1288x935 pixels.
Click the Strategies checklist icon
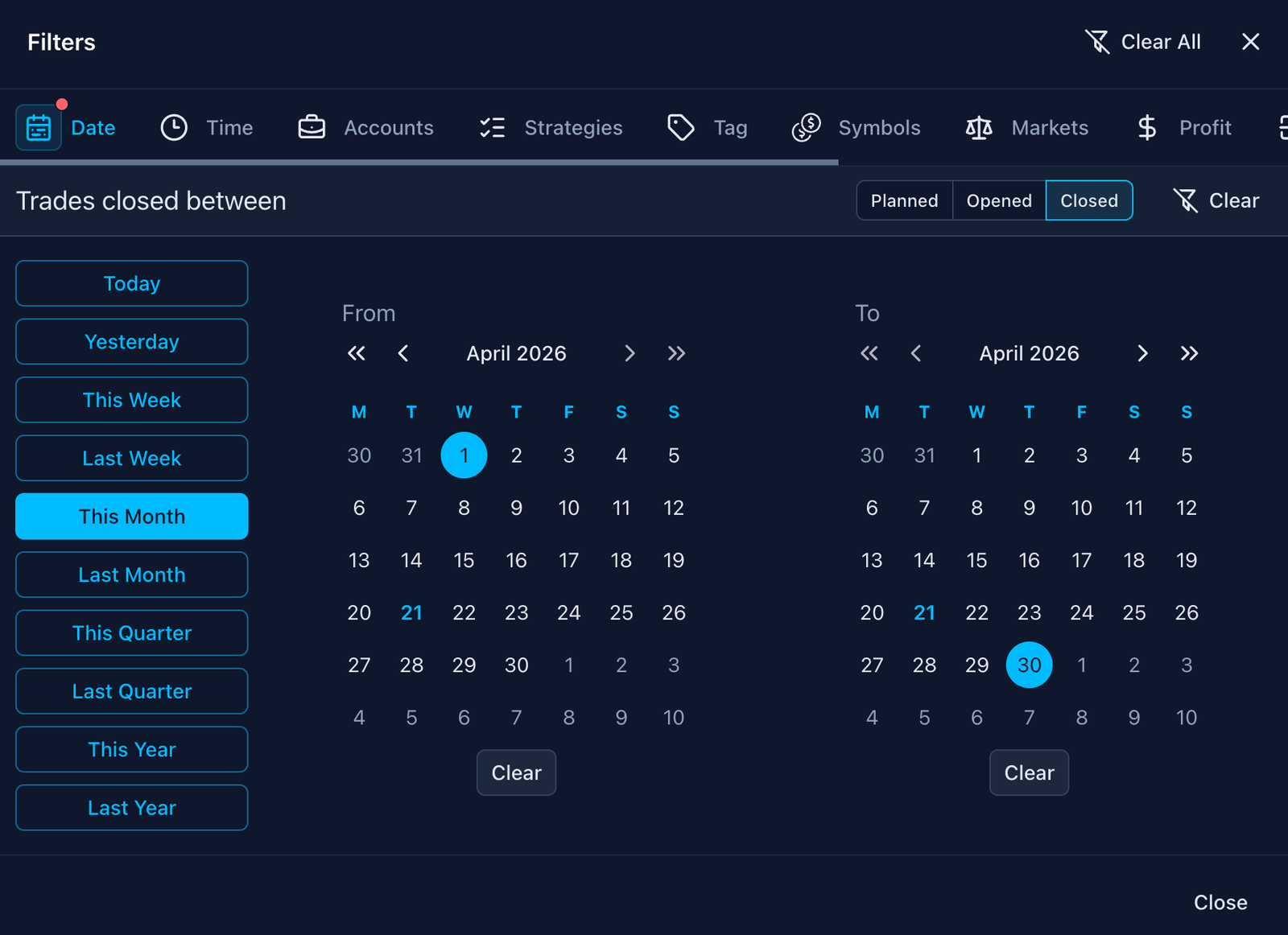coord(492,127)
